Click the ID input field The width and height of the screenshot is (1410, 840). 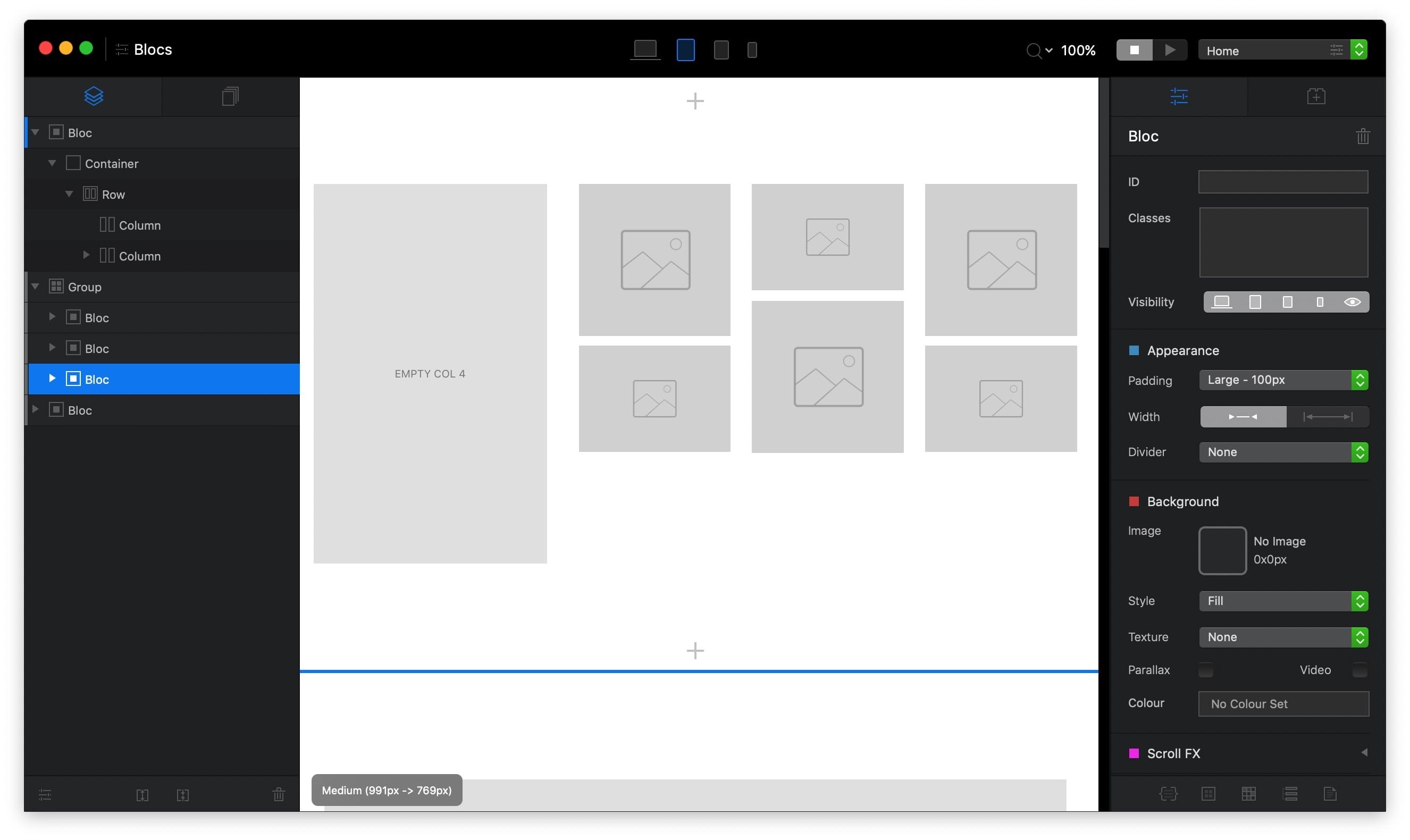click(1282, 182)
